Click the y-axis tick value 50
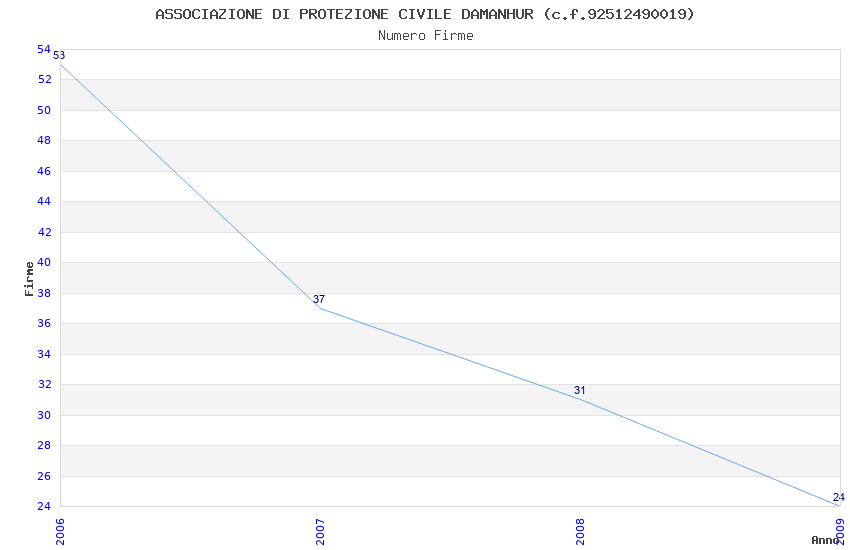 pos(44,110)
